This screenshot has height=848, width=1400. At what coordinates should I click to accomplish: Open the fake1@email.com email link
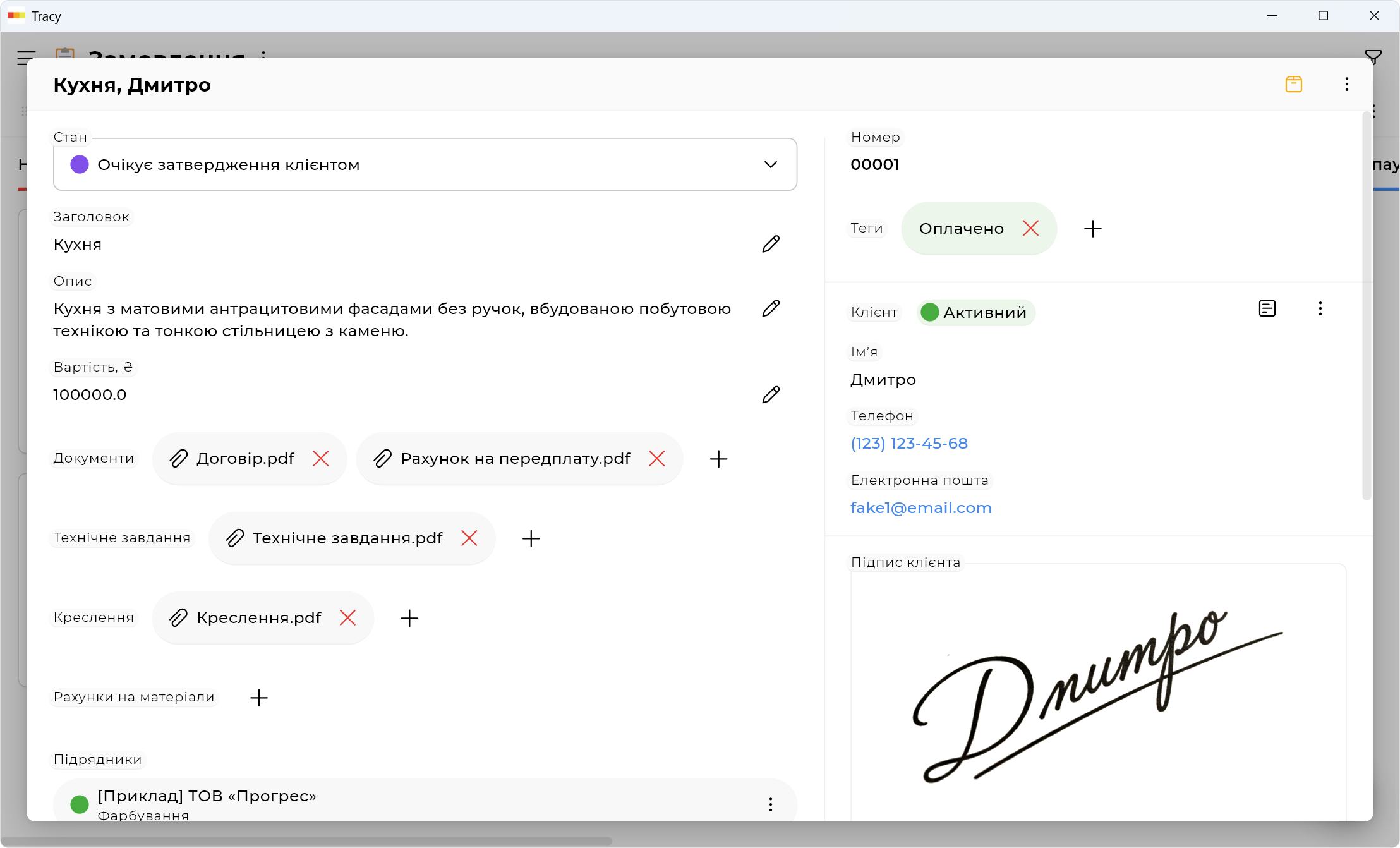[x=920, y=508]
